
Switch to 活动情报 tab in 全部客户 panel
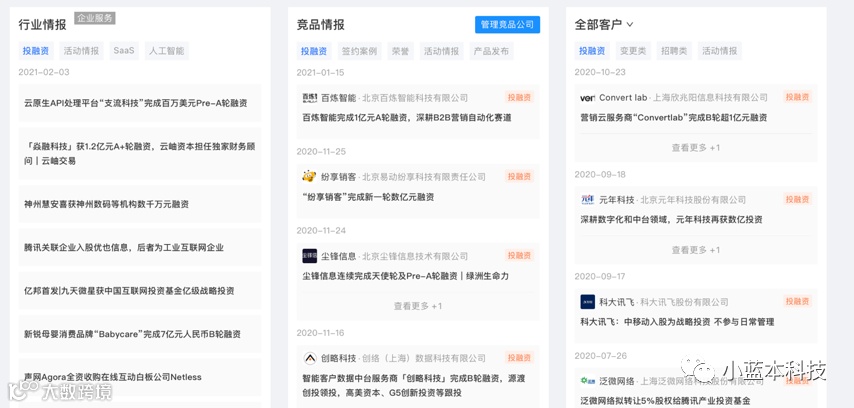[719, 51]
